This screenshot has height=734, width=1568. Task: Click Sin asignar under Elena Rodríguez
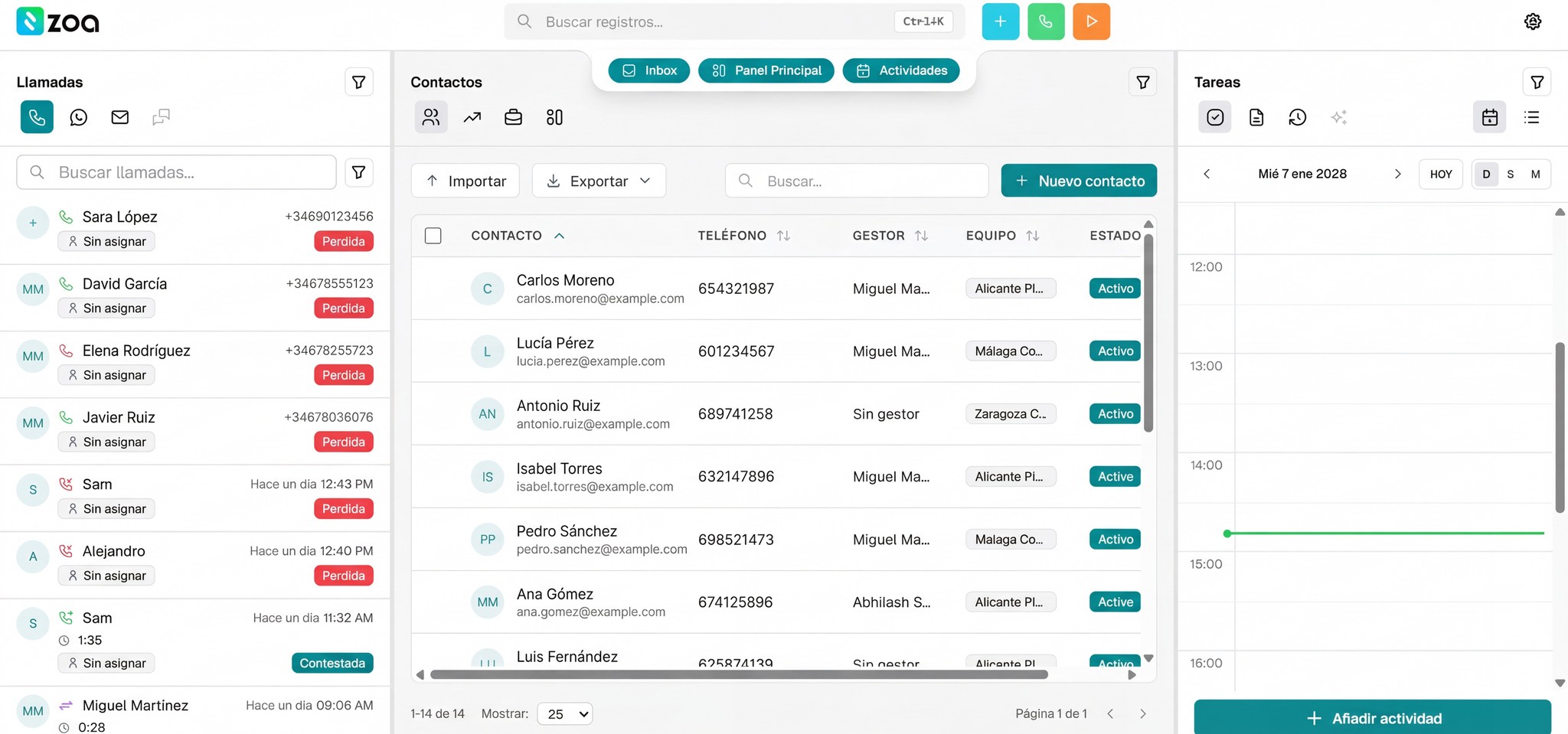106,375
